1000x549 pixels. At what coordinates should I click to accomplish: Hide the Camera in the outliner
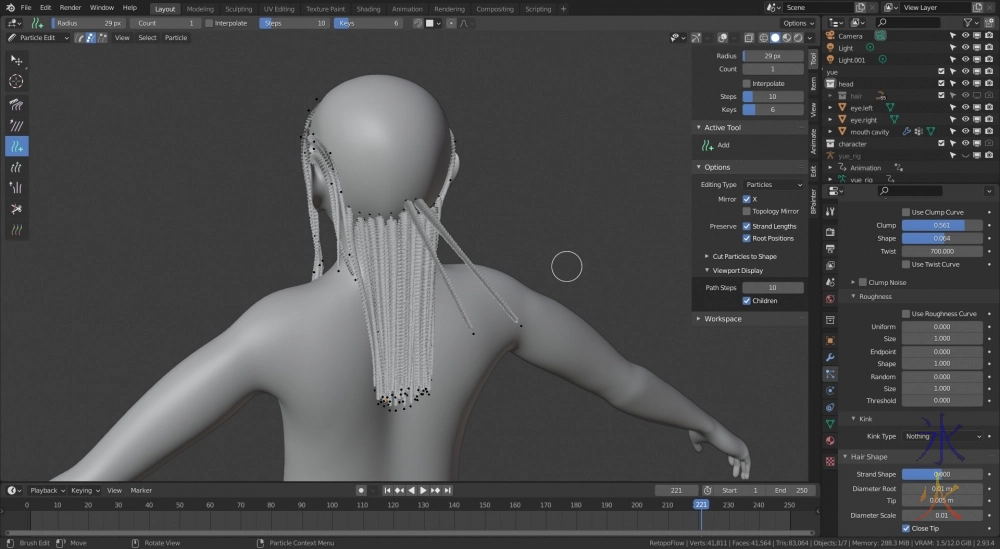click(965, 36)
